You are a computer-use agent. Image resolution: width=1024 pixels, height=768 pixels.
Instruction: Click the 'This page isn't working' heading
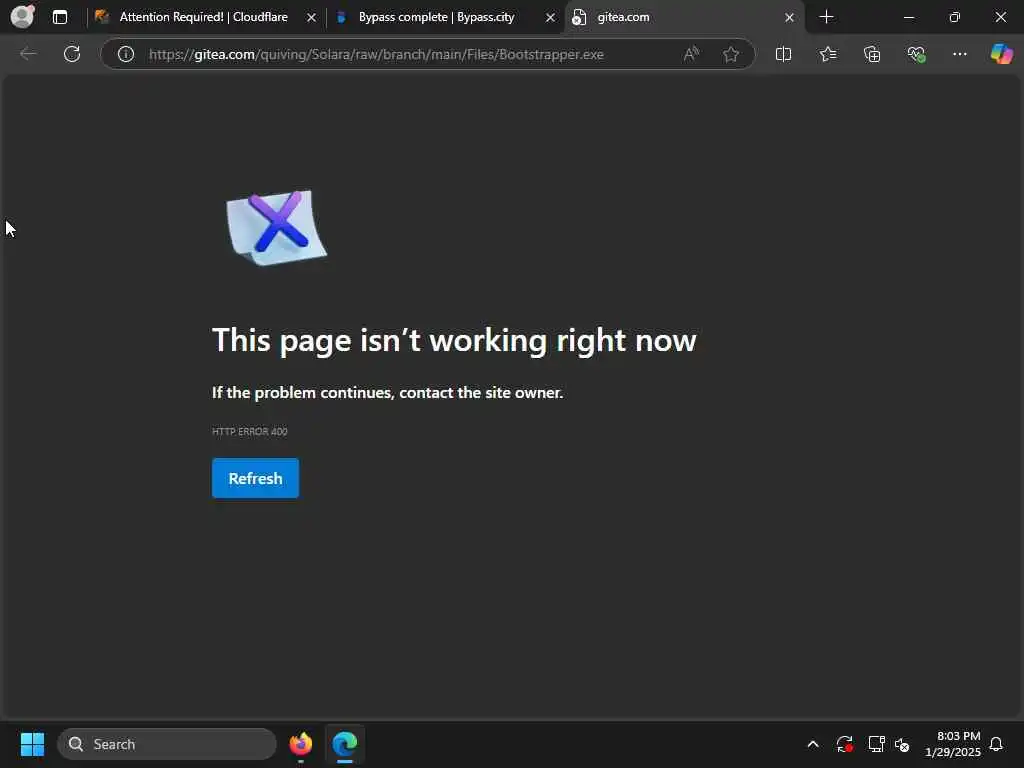point(454,340)
